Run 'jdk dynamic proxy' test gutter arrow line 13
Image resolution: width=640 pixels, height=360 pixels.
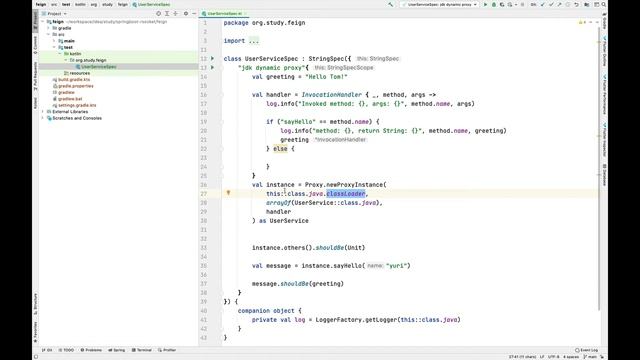(x=212, y=67)
